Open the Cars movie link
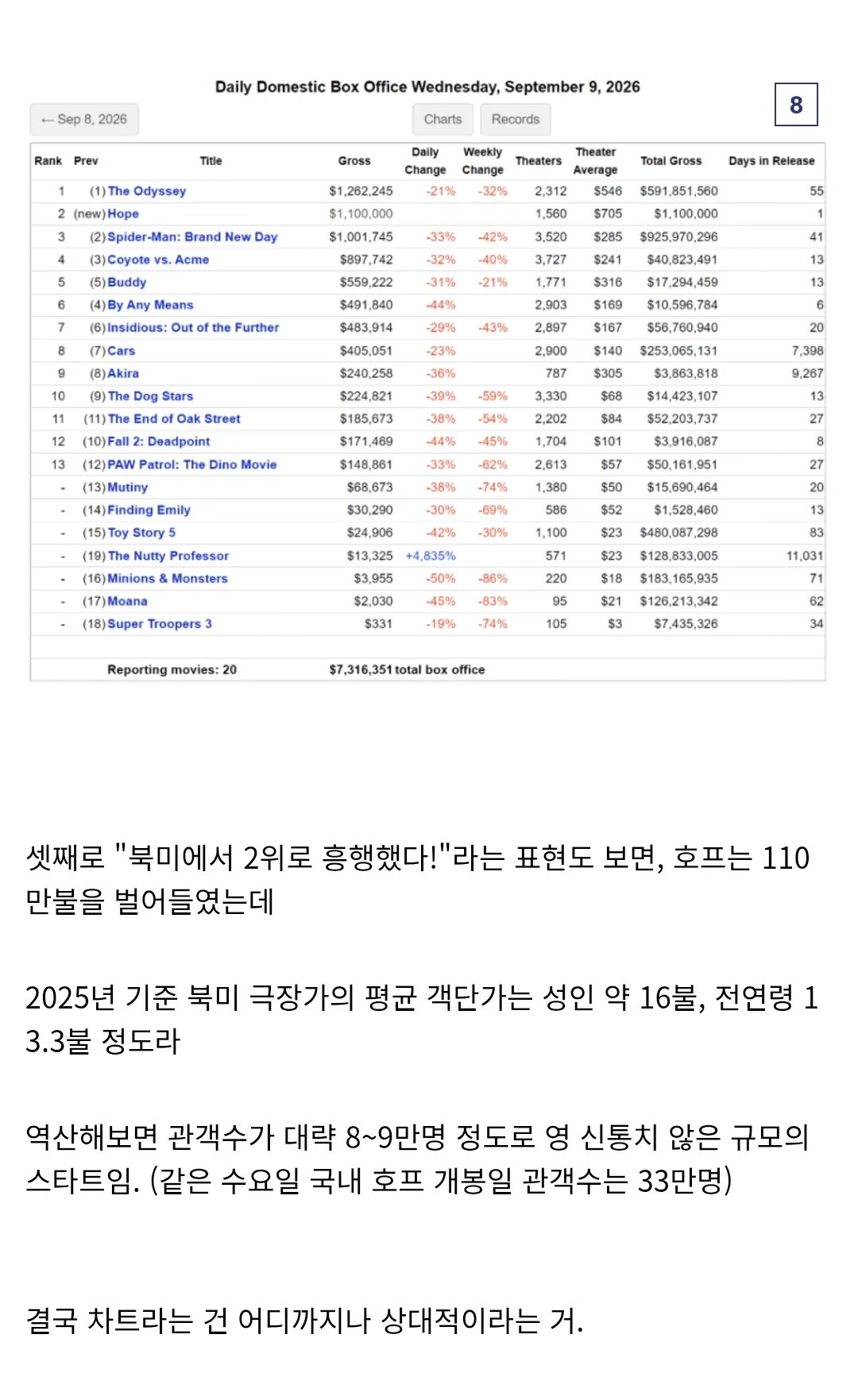This screenshot has width=858, height=1400. click(122, 351)
